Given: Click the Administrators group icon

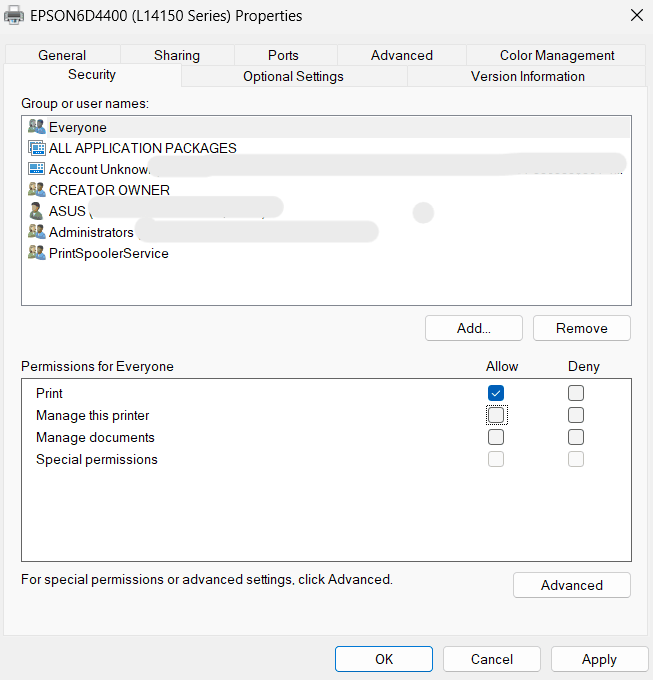Looking at the screenshot, I should point(36,232).
